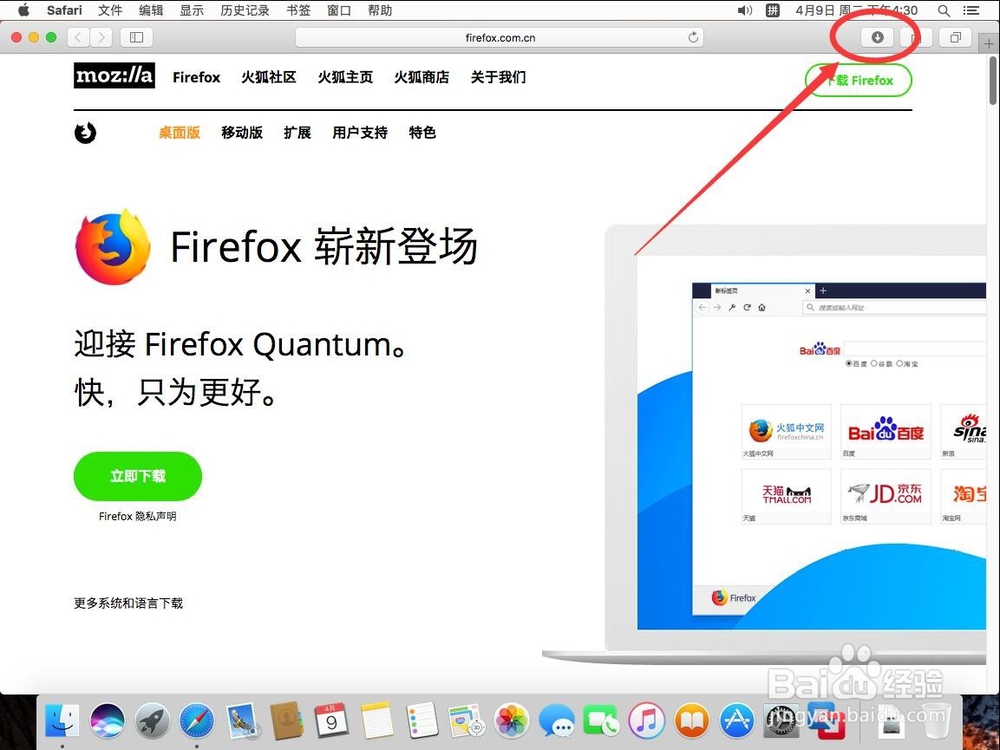Open the 文件 menu

(x=110, y=10)
